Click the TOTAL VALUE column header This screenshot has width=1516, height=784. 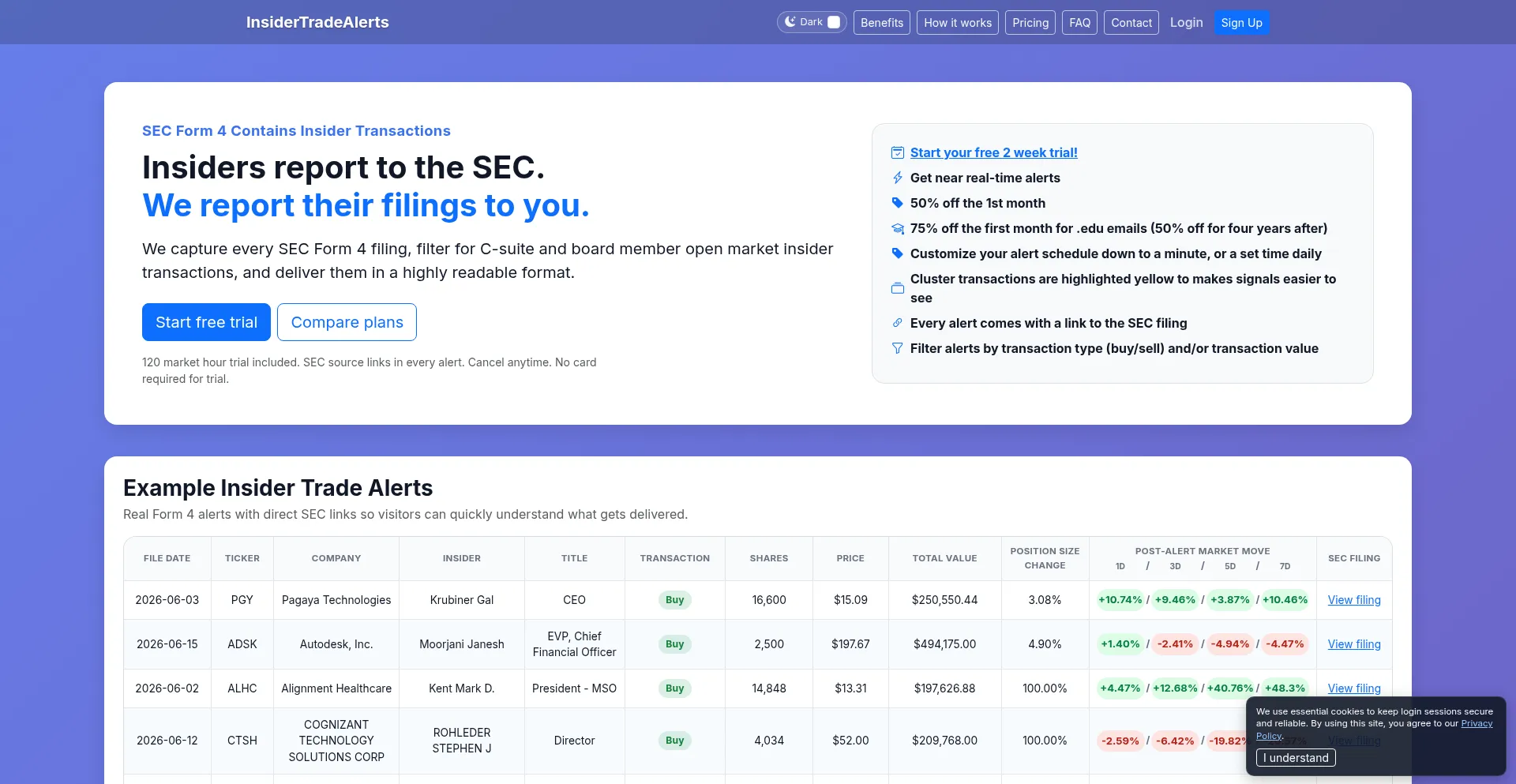(944, 558)
